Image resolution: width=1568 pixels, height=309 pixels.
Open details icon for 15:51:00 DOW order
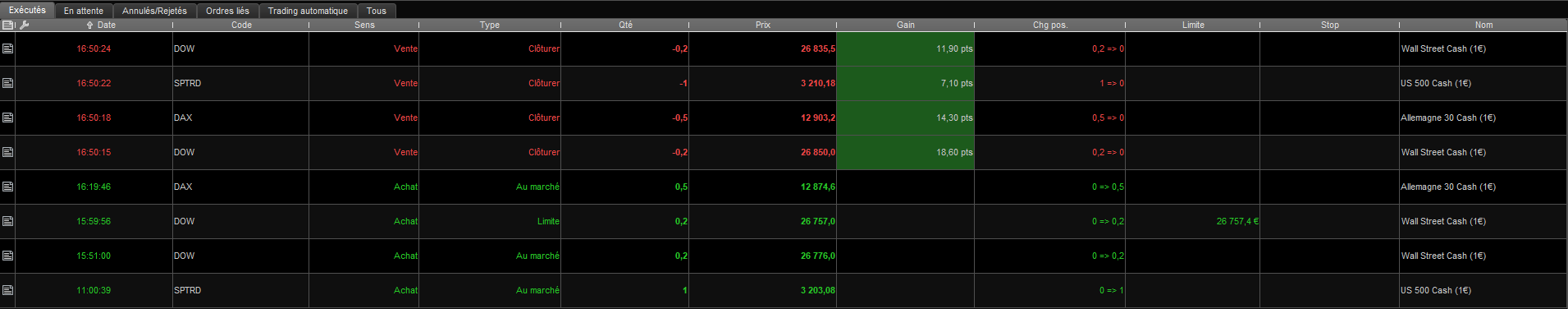pyautogui.click(x=7, y=256)
